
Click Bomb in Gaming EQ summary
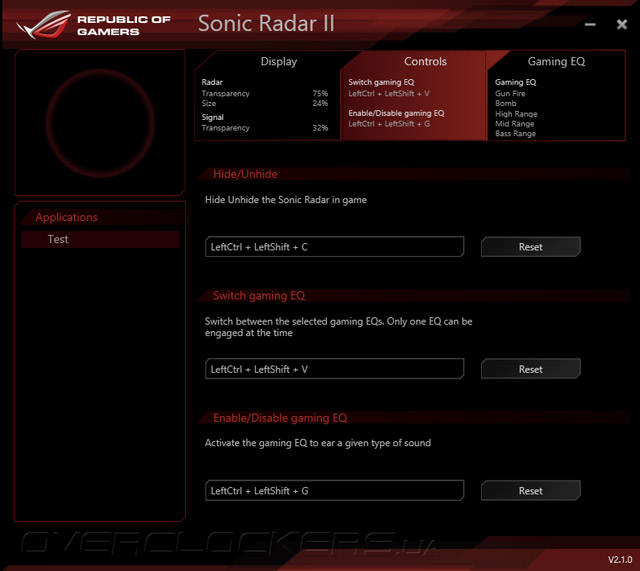pyautogui.click(x=506, y=103)
